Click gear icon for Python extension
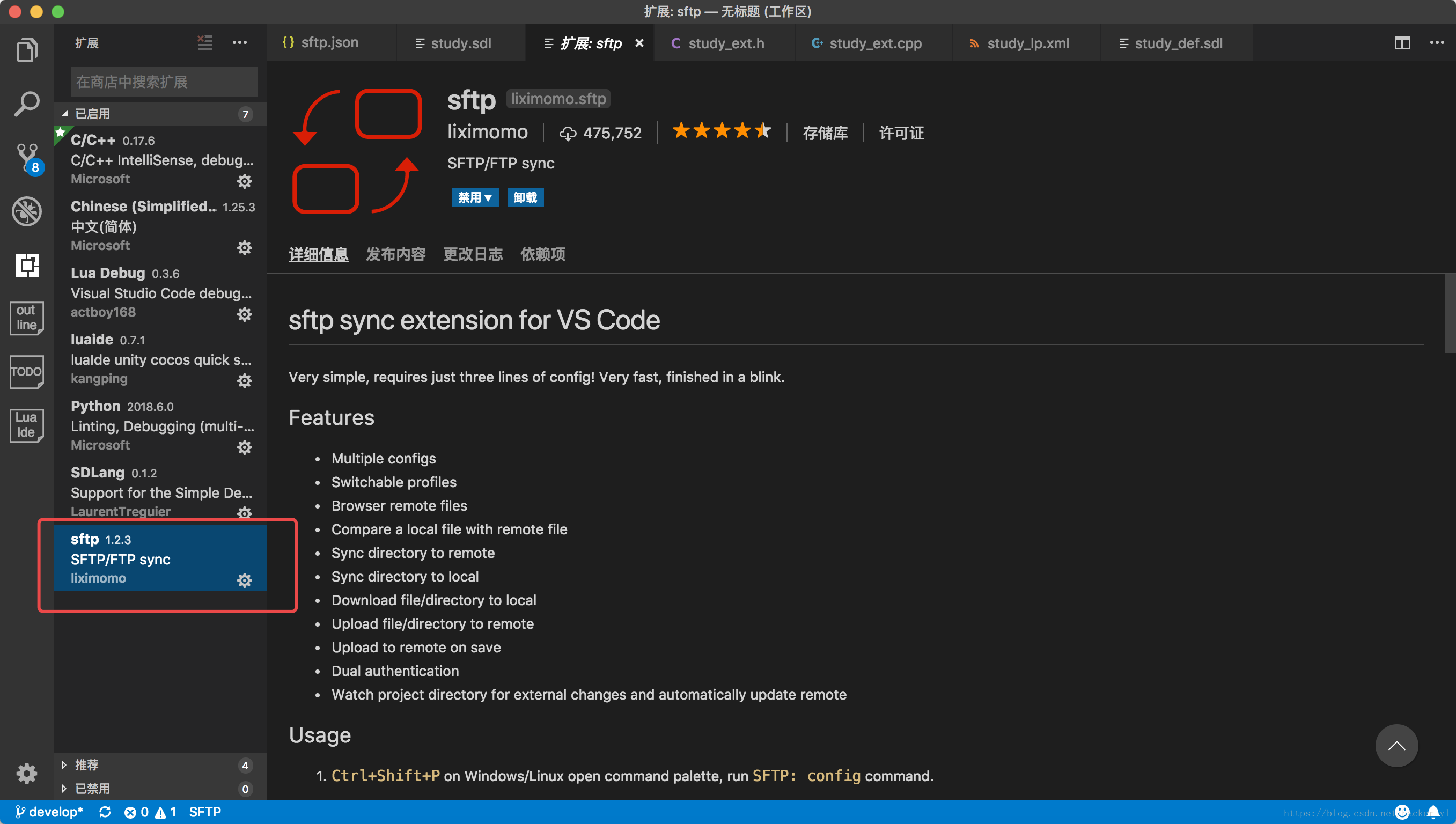Screen dimensions: 1456x824 tap(244, 447)
